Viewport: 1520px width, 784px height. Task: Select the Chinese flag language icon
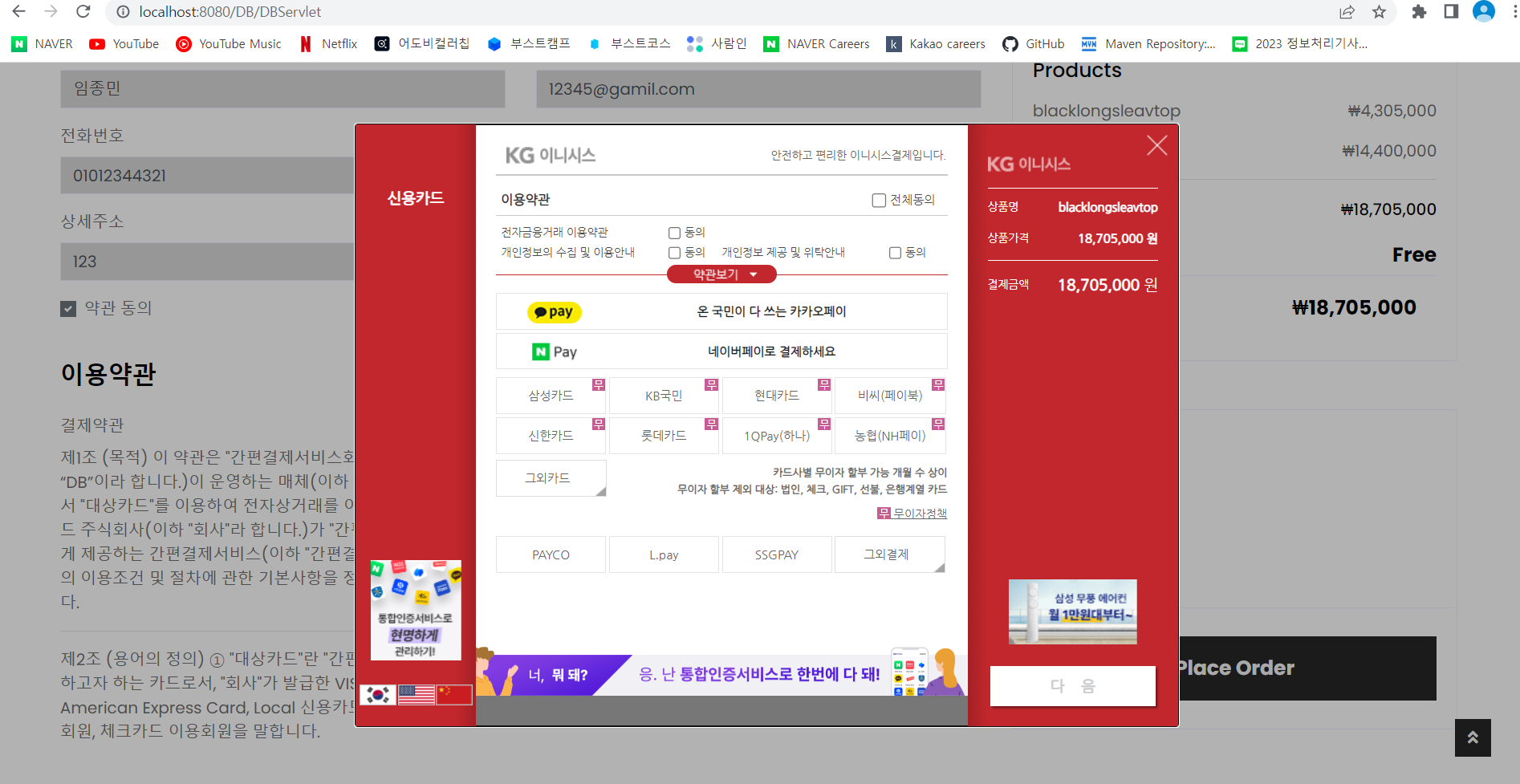coord(454,695)
